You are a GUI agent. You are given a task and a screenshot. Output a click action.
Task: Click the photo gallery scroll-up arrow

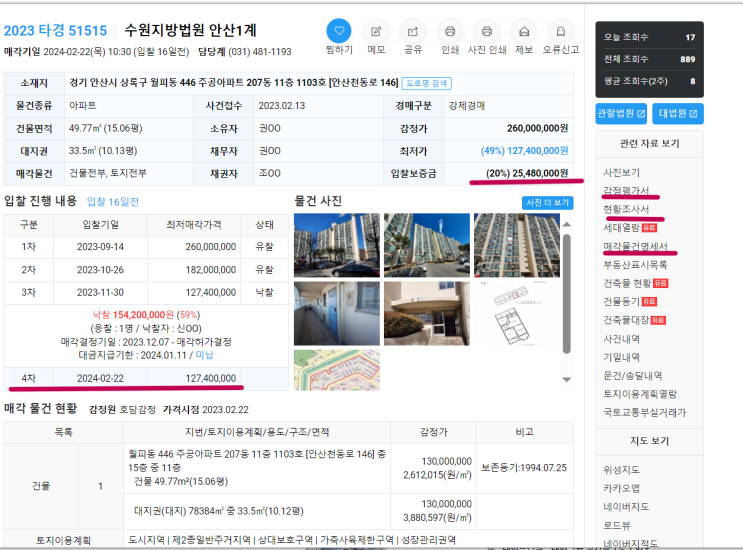click(567, 224)
